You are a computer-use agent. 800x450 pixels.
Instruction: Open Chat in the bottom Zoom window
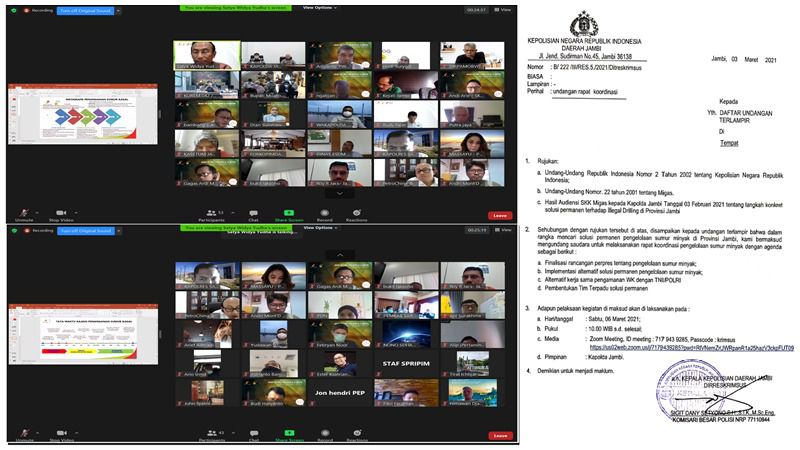click(254, 436)
